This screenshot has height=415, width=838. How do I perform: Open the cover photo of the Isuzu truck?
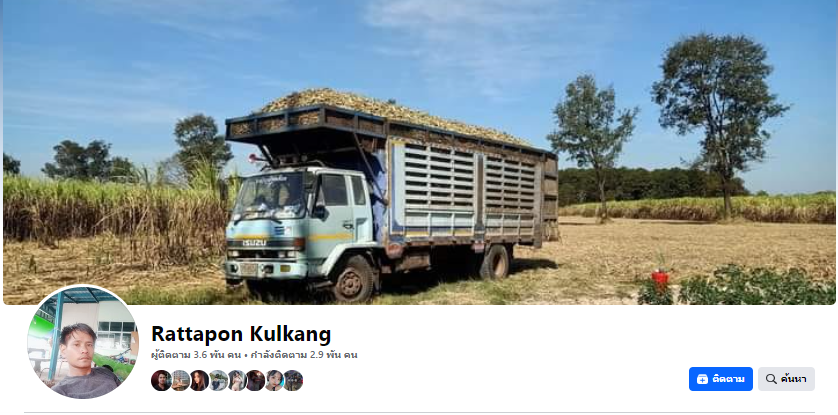[419, 152]
